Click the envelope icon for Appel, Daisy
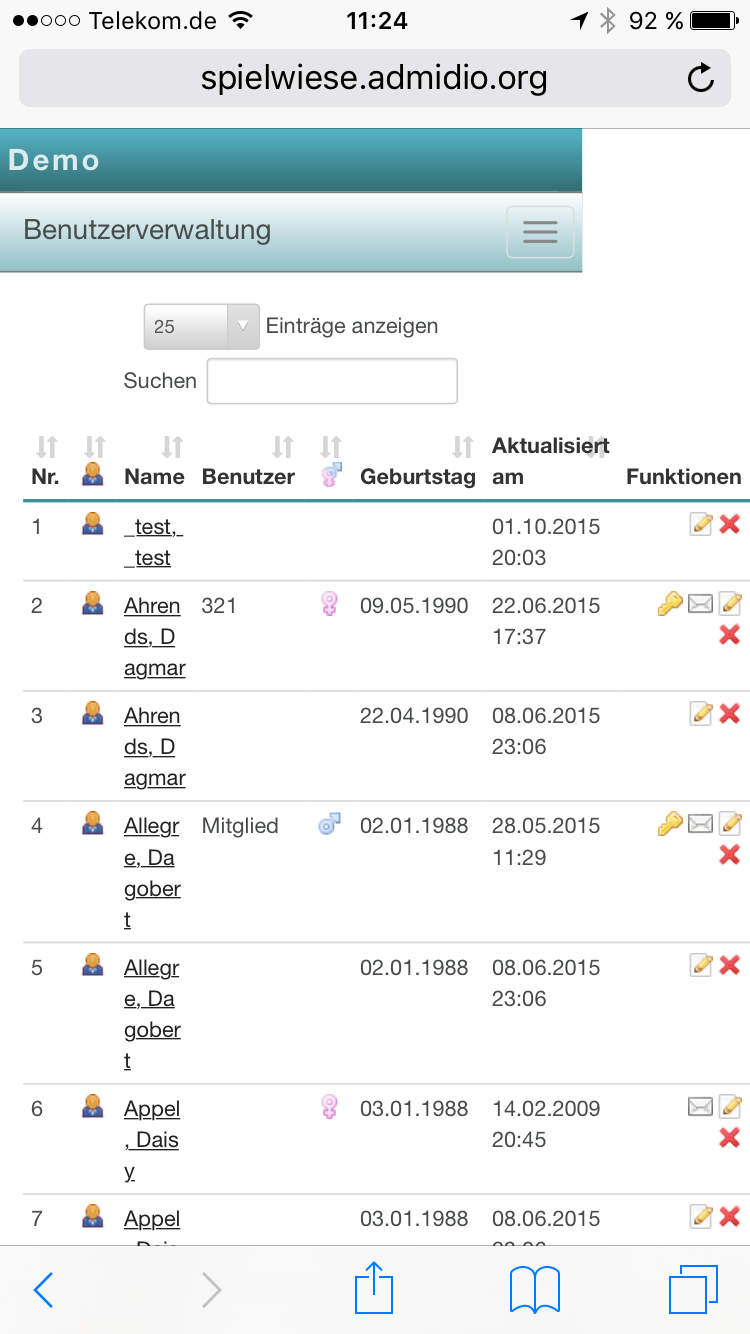 pyautogui.click(x=701, y=1106)
